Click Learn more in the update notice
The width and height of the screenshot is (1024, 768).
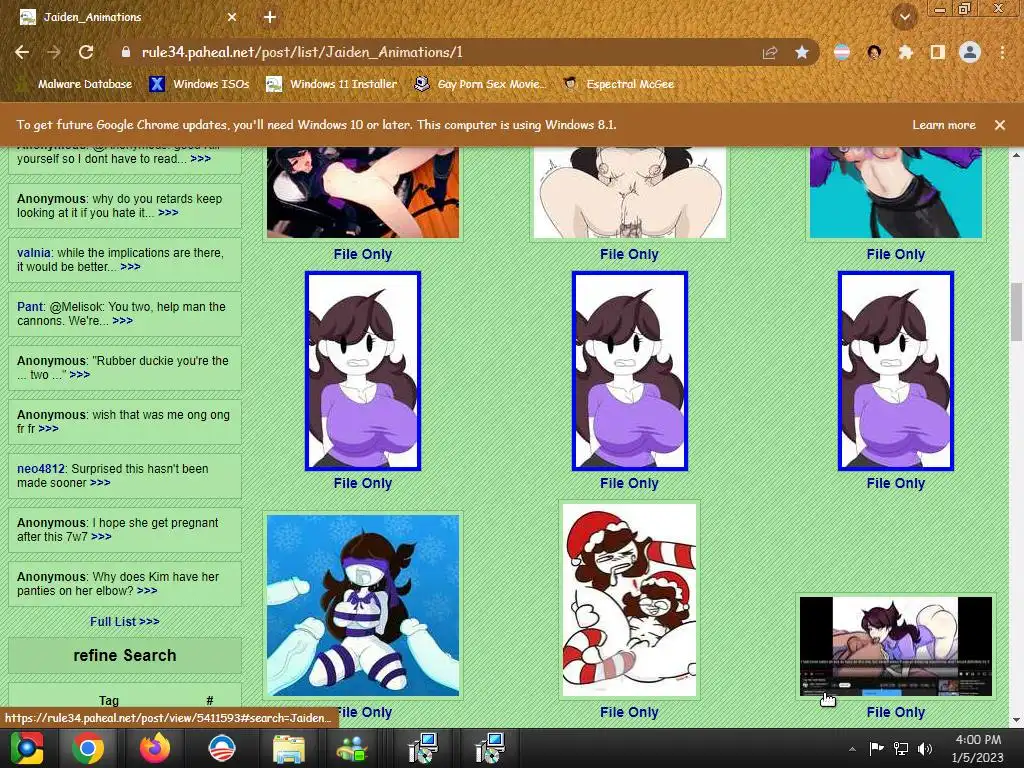coord(944,125)
